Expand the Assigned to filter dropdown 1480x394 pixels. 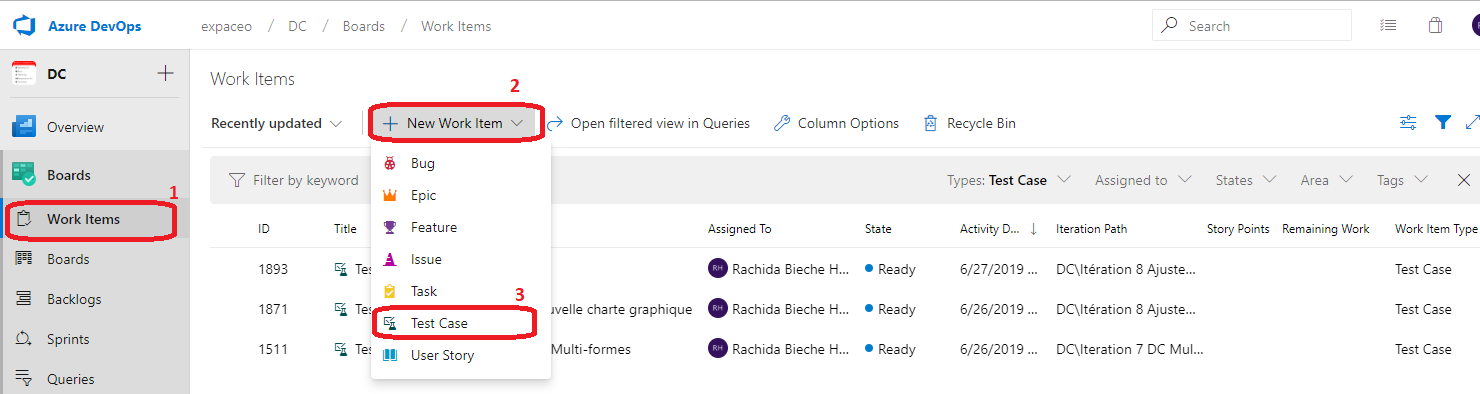coord(1143,180)
